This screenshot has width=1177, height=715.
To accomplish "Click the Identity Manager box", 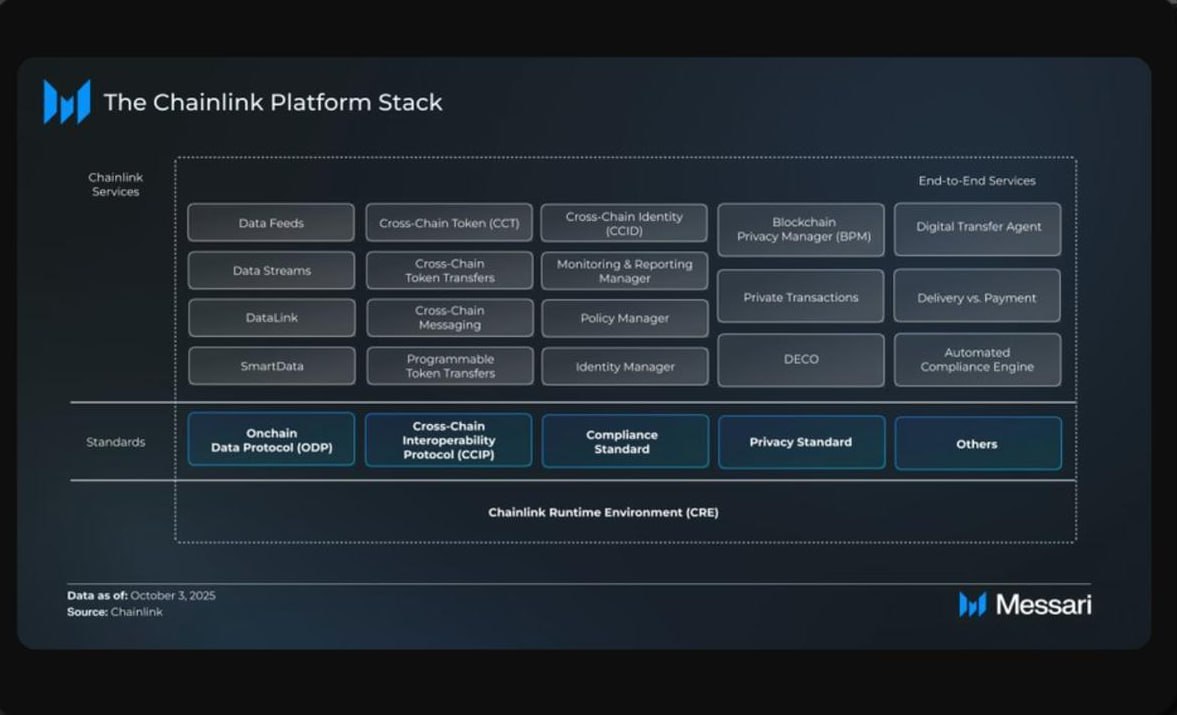I will point(624,367).
